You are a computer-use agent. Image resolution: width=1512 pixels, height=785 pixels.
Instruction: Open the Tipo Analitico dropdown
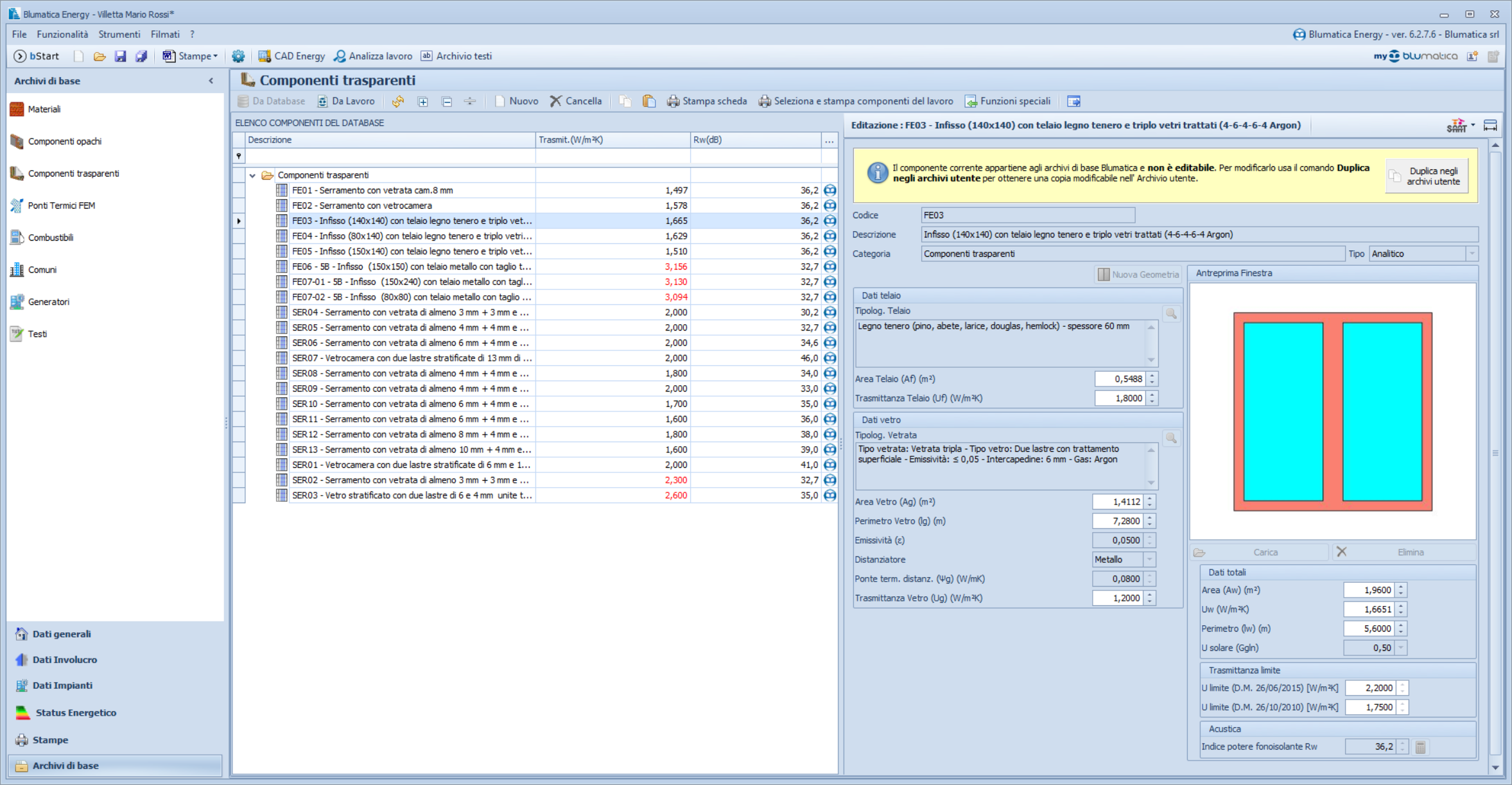point(1472,254)
